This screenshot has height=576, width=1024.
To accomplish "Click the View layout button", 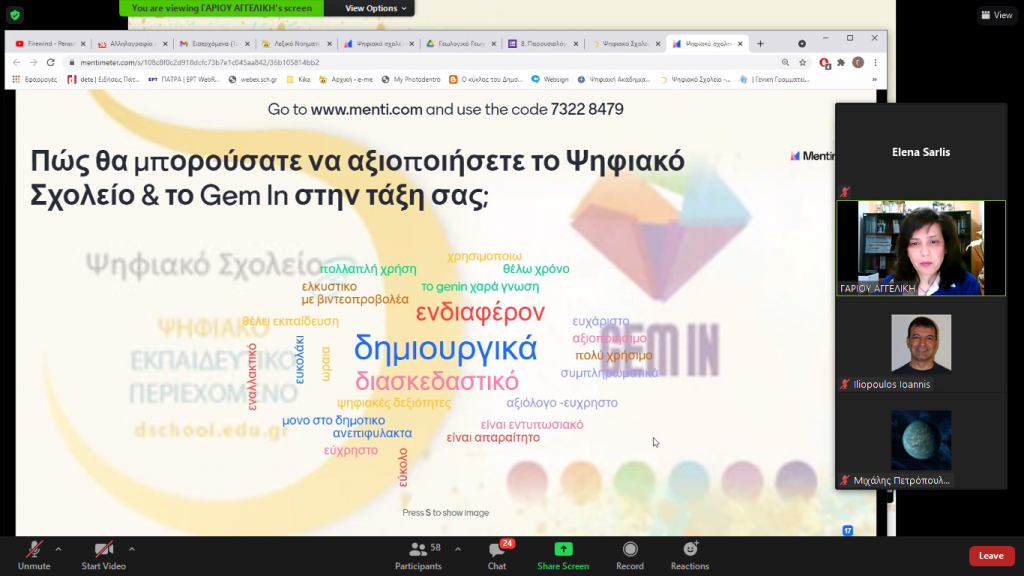I will point(996,15).
